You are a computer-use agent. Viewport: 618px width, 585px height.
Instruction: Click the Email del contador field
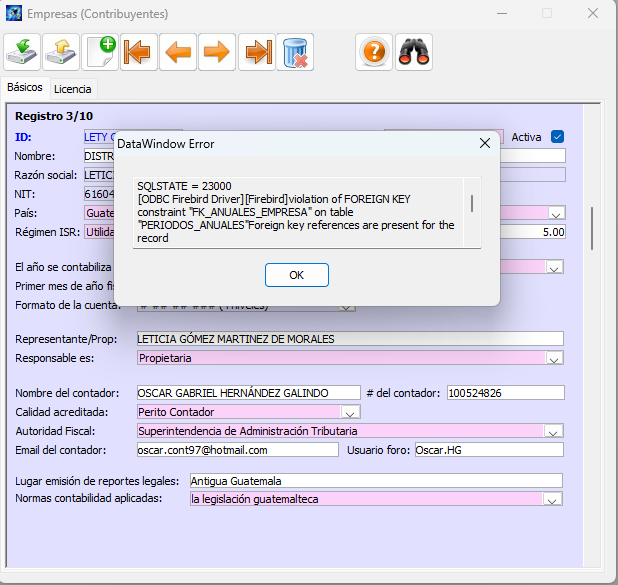[237, 450]
